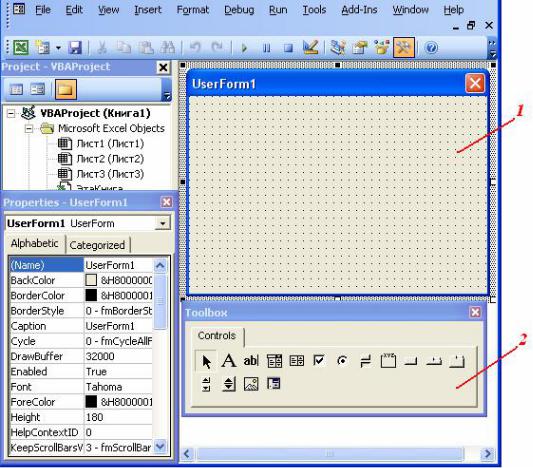Viewport: 533px width, 468px height.
Task: Click the ForeColor black swatch
Action: click(x=91, y=402)
